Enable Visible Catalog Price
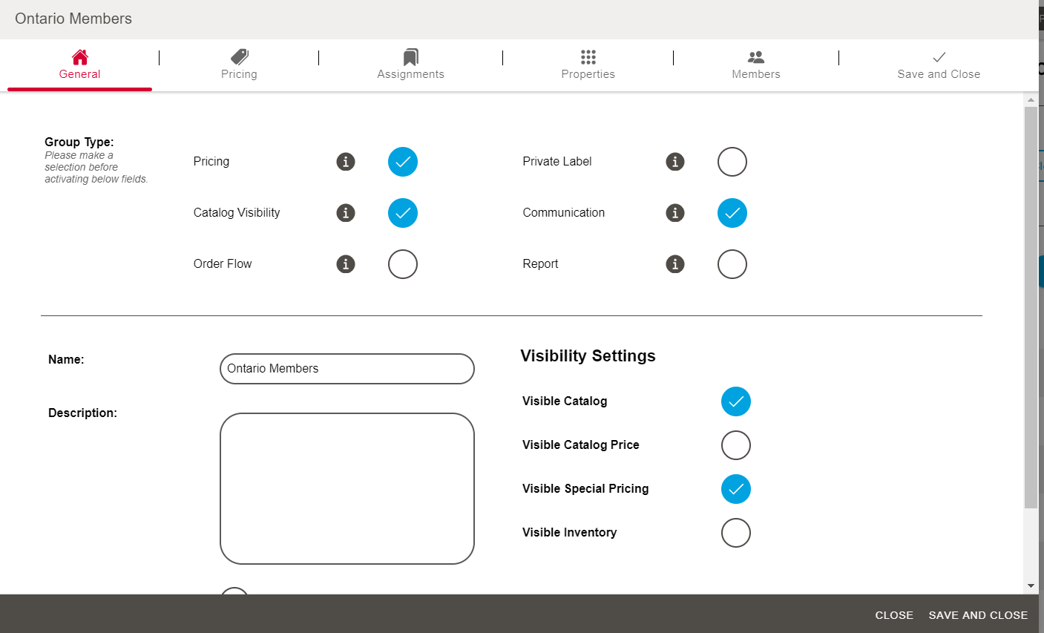Viewport: 1044px width, 633px height. [736, 445]
